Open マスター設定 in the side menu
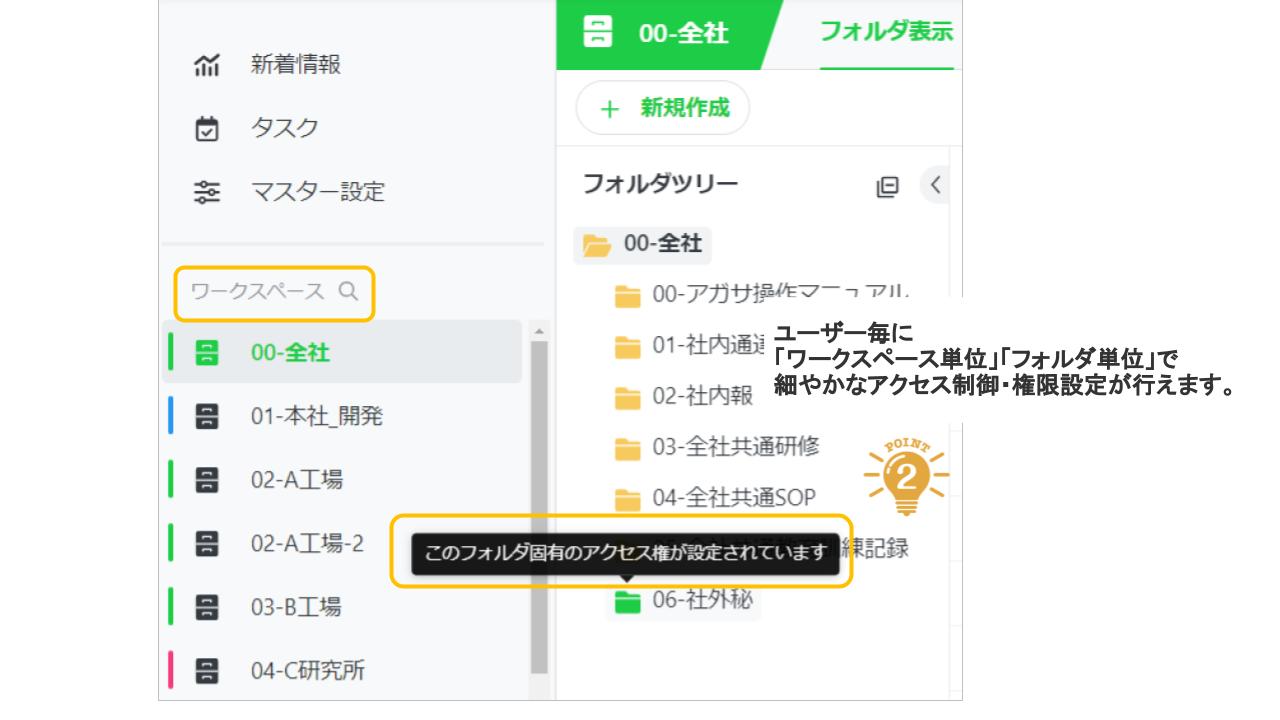The height and width of the screenshot is (720, 1280). pyautogui.click(x=317, y=192)
